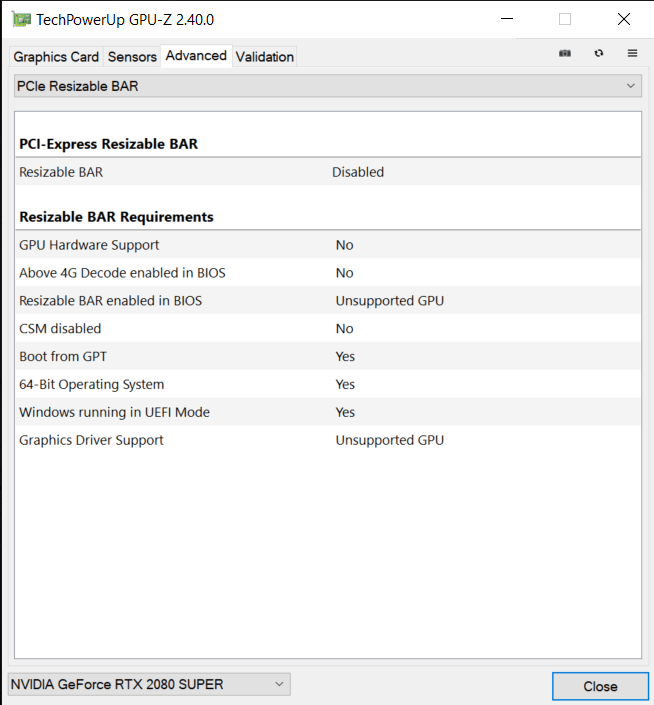Expand the PCIe Resizable BAR dropdown
The height and width of the screenshot is (705, 654).
coord(328,86)
